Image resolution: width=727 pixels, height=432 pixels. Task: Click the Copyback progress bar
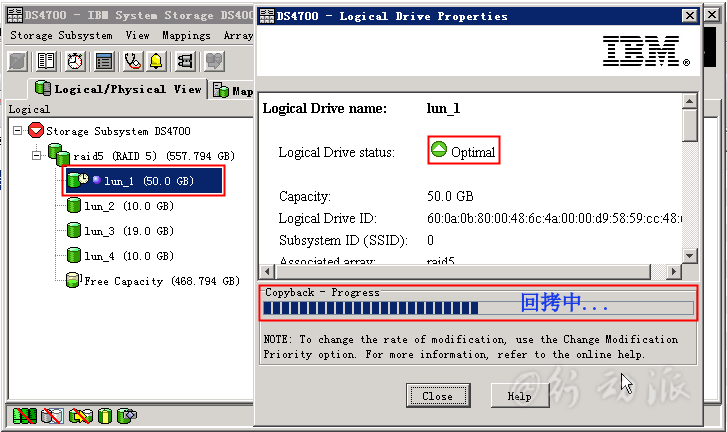click(478, 308)
